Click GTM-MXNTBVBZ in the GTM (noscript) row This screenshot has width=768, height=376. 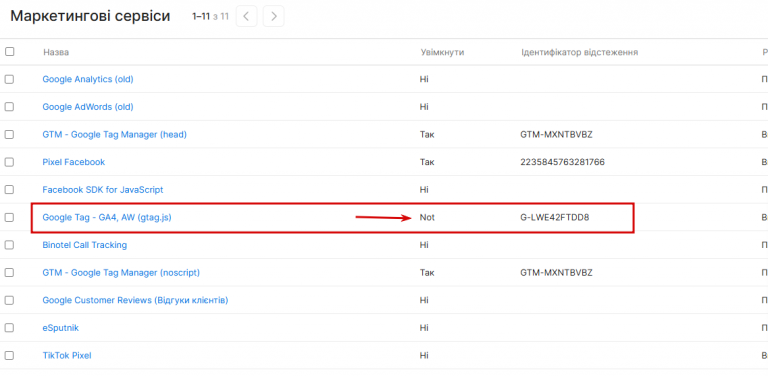(556, 273)
